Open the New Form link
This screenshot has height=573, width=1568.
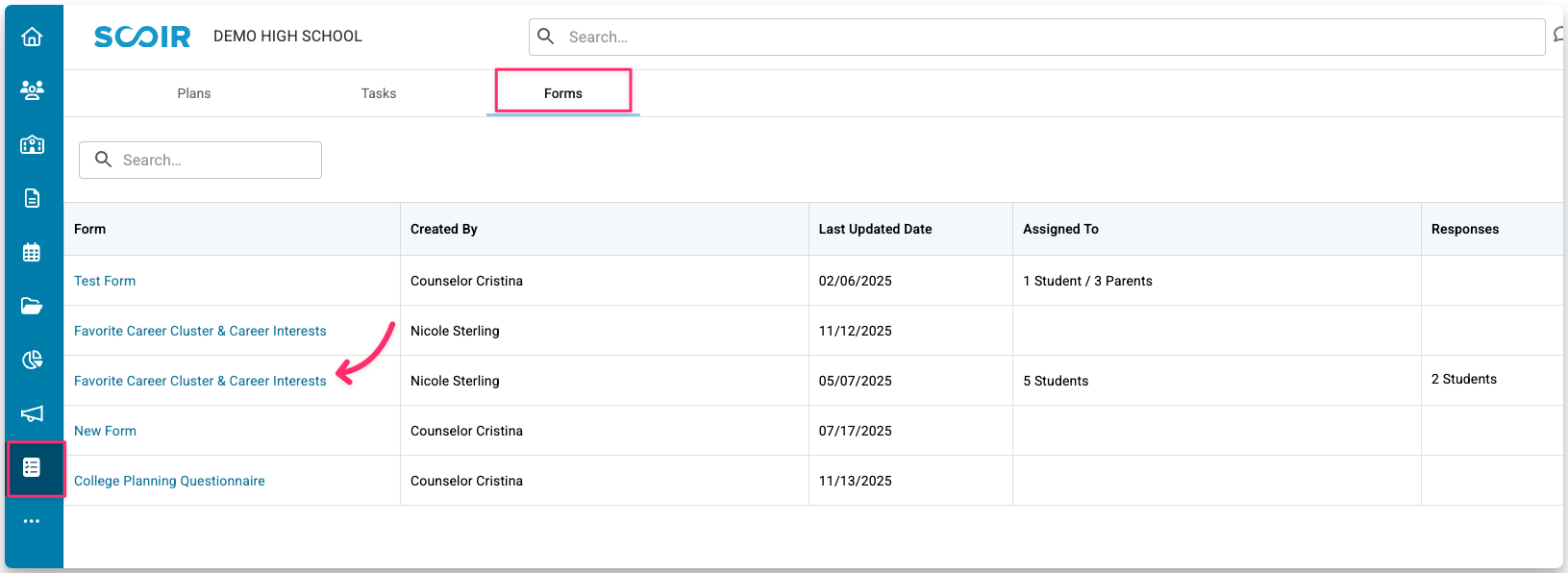point(105,431)
